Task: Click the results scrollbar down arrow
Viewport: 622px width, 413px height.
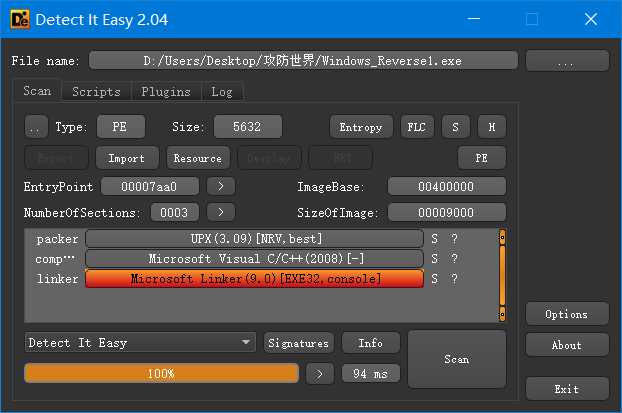Action: point(502,314)
